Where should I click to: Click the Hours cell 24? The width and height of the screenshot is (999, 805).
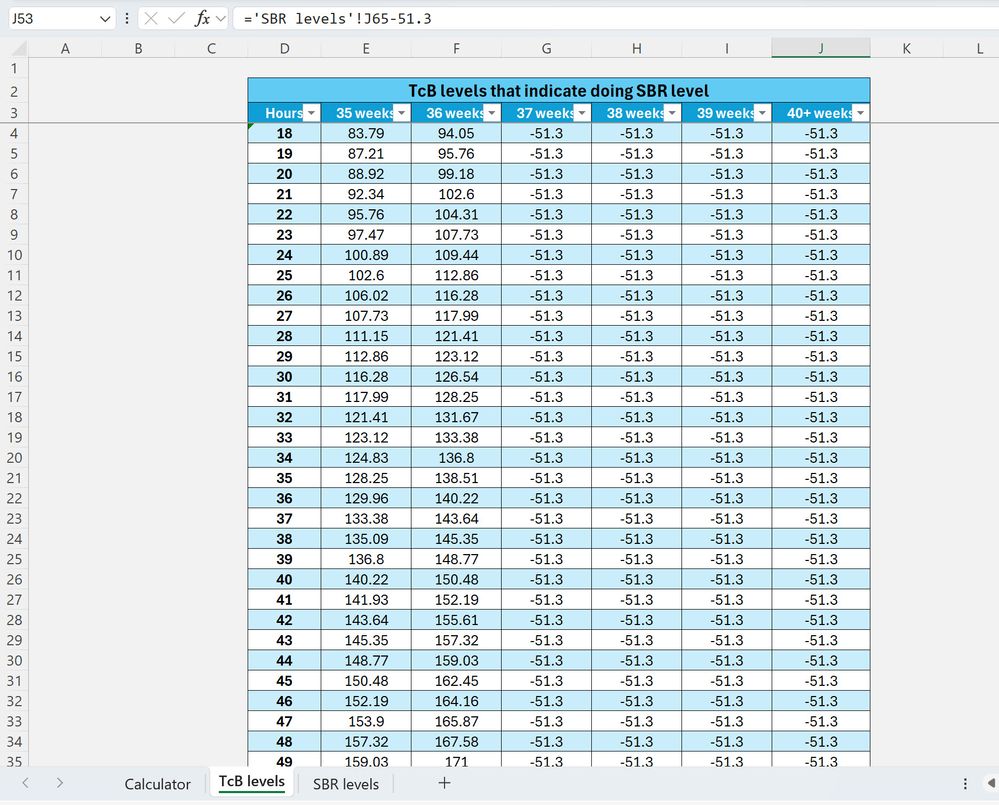pyautogui.click(x=284, y=255)
